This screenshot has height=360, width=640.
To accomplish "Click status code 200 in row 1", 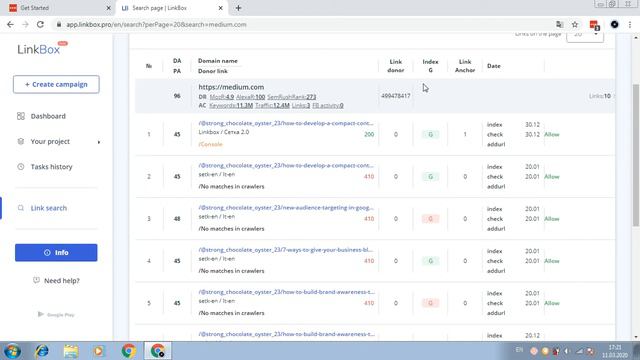I will (x=369, y=134).
